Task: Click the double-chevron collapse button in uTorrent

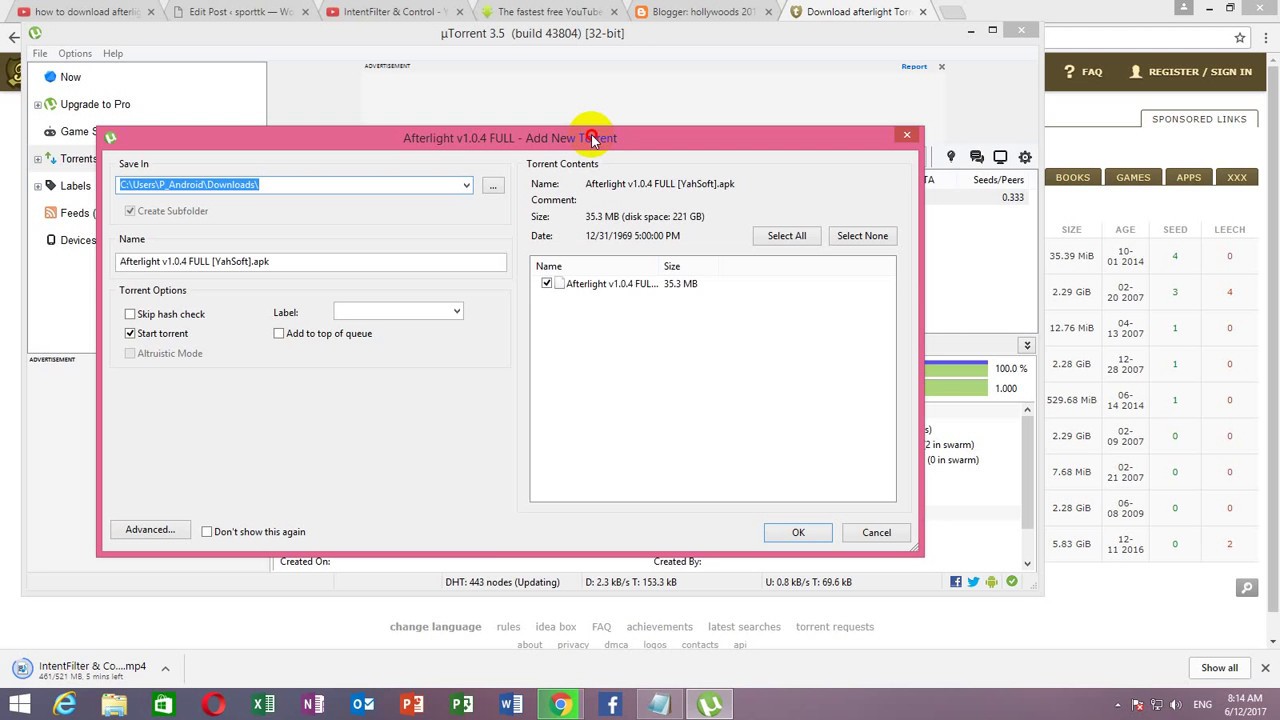Action: pyautogui.click(x=1027, y=345)
